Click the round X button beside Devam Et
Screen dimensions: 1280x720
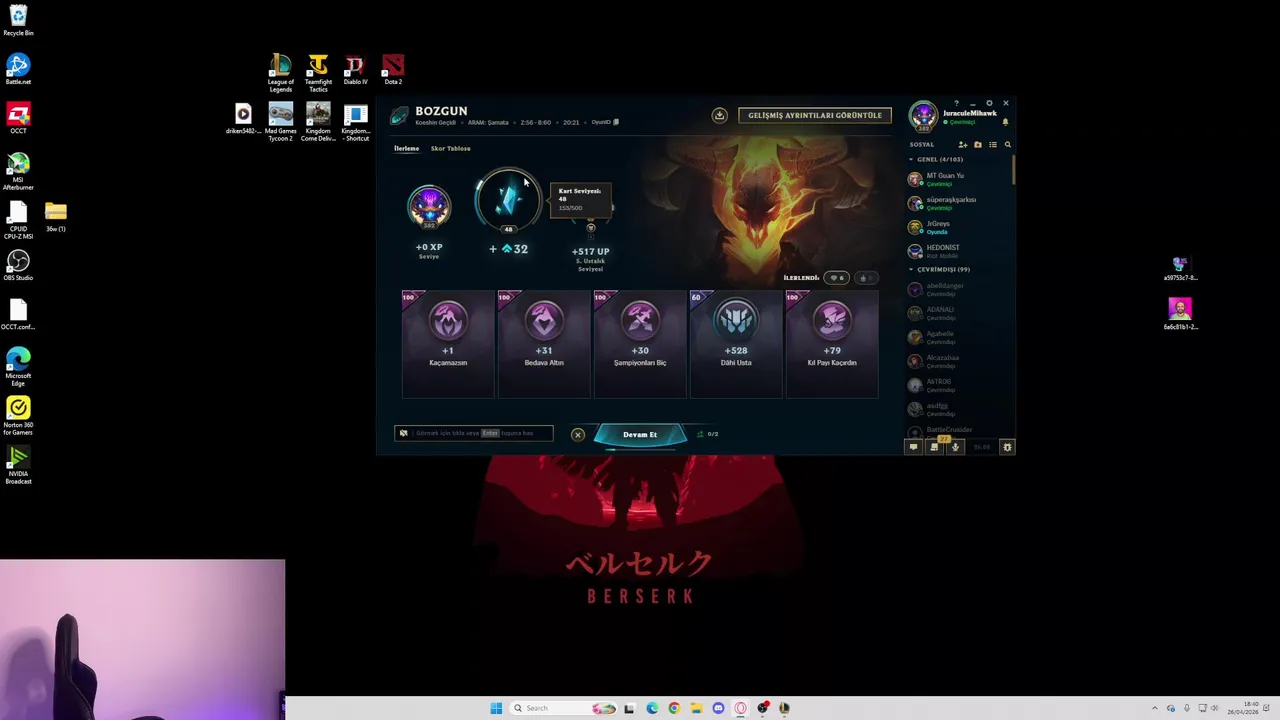[x=577, y=434]
